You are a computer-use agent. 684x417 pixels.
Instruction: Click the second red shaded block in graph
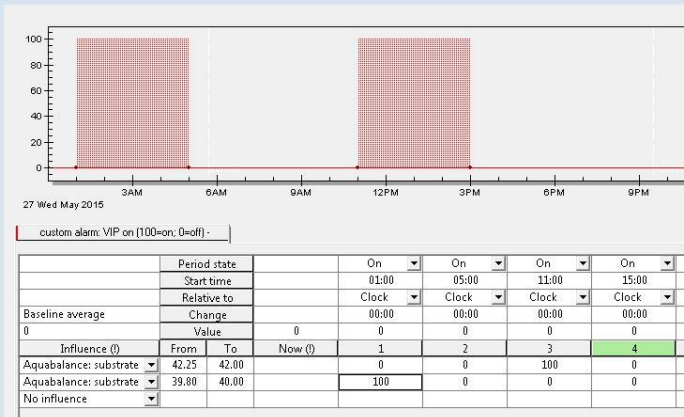click(414, 103)
